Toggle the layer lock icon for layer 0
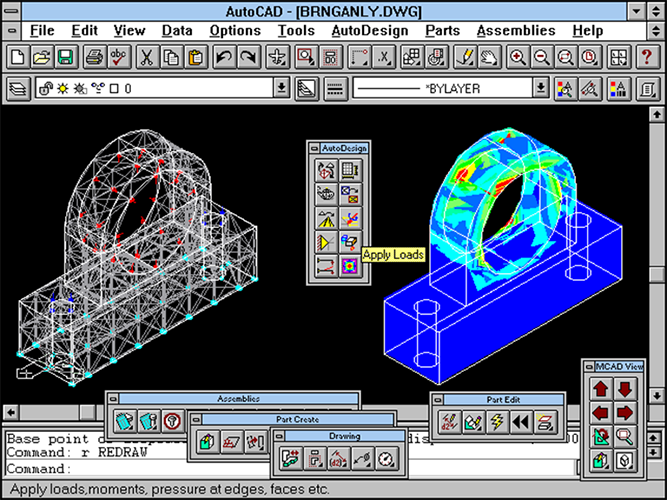Image resolution: width=667 pixels, height=500 pixels. pos(45,89)
